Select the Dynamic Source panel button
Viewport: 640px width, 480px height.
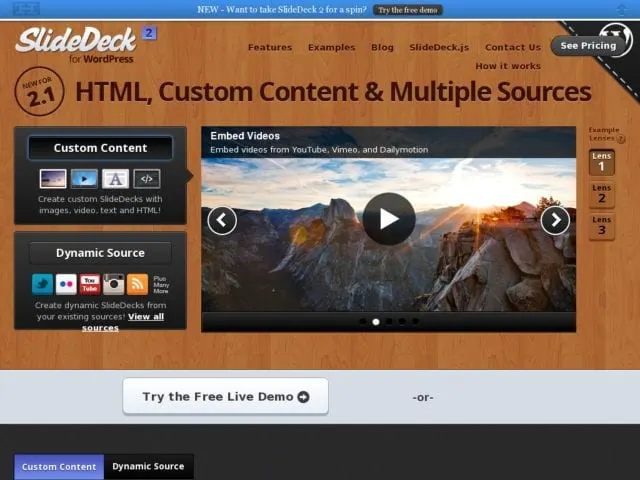100,253
